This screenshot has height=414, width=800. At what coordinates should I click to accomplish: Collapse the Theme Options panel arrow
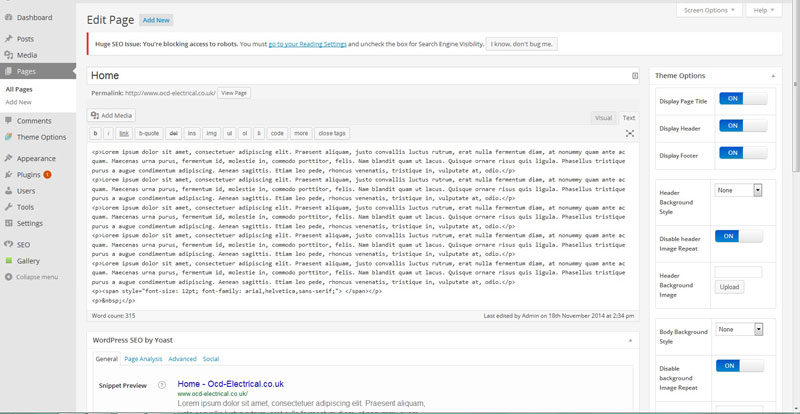pos(772,76)
